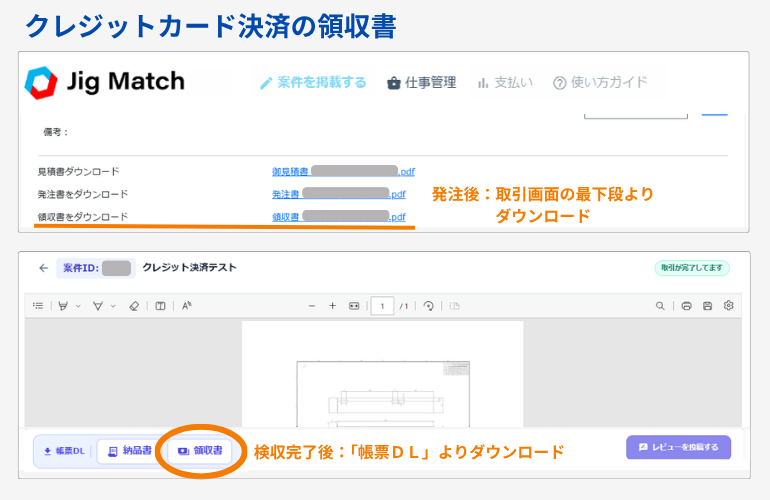
Task: Open 案件を掲載する in the top navigation
Action: (x=313, y=83)
